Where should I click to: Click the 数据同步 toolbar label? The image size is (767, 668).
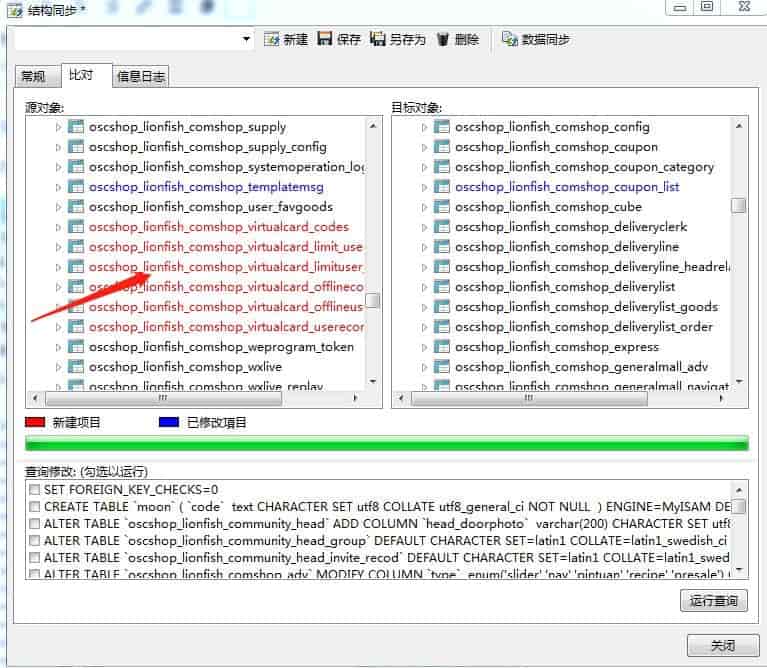(x=546, y=39)
